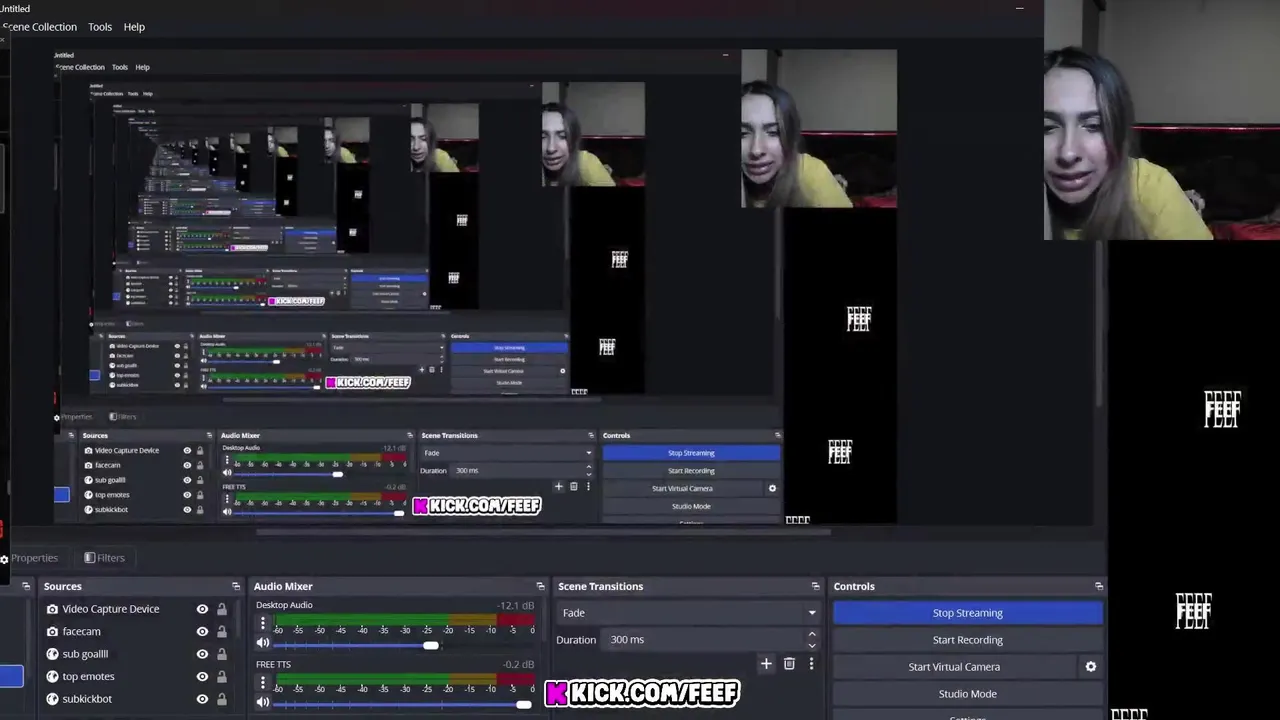Mute Desktop Audio with the speaker icon
The height and width of the screenshot is (720, 1280).
tap(263, 644)
